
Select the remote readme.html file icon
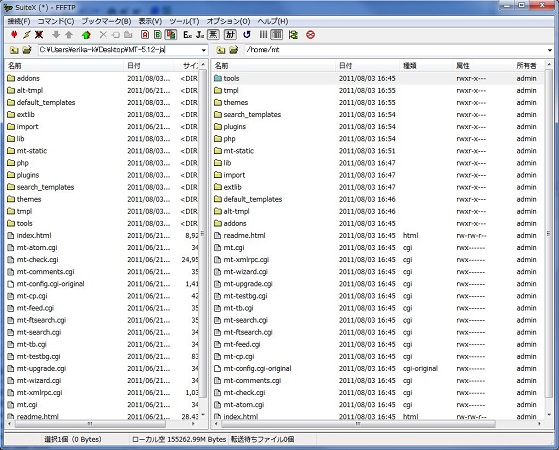pyautogui.click(x=218, y=235)
